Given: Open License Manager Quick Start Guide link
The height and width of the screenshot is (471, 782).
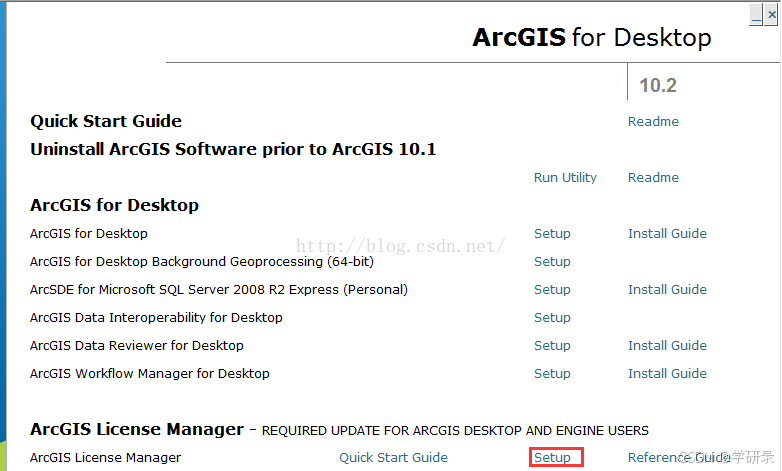Looking at the screenshot, I should coord(393,458).
